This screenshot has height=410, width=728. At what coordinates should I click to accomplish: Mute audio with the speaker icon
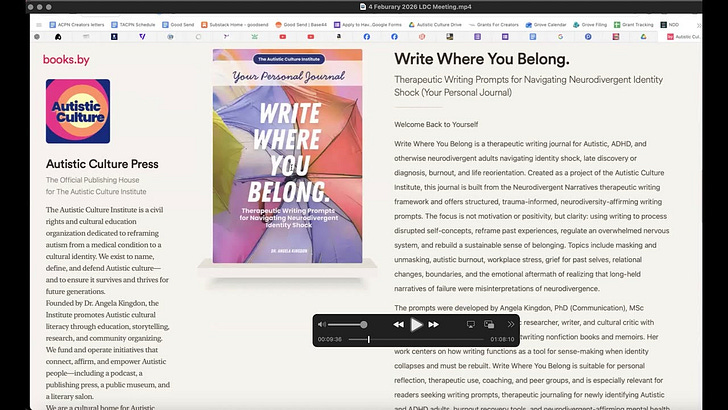click(x=321, y=324)
